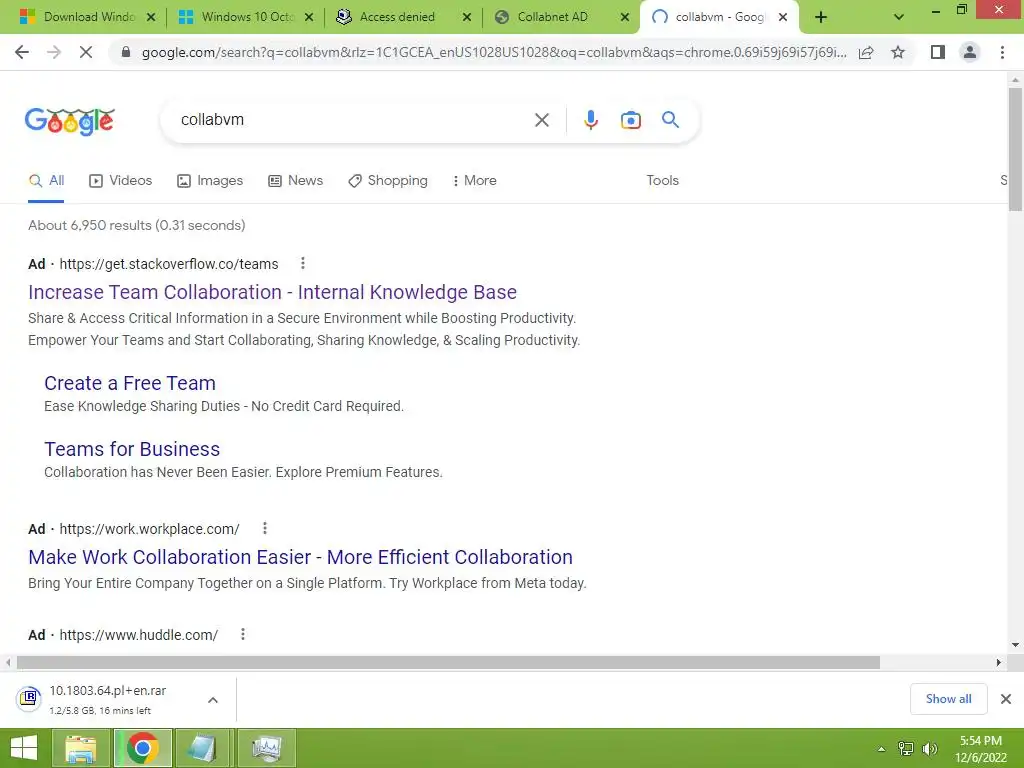
Task: Stop loading the page
Action: click(86, 52)
